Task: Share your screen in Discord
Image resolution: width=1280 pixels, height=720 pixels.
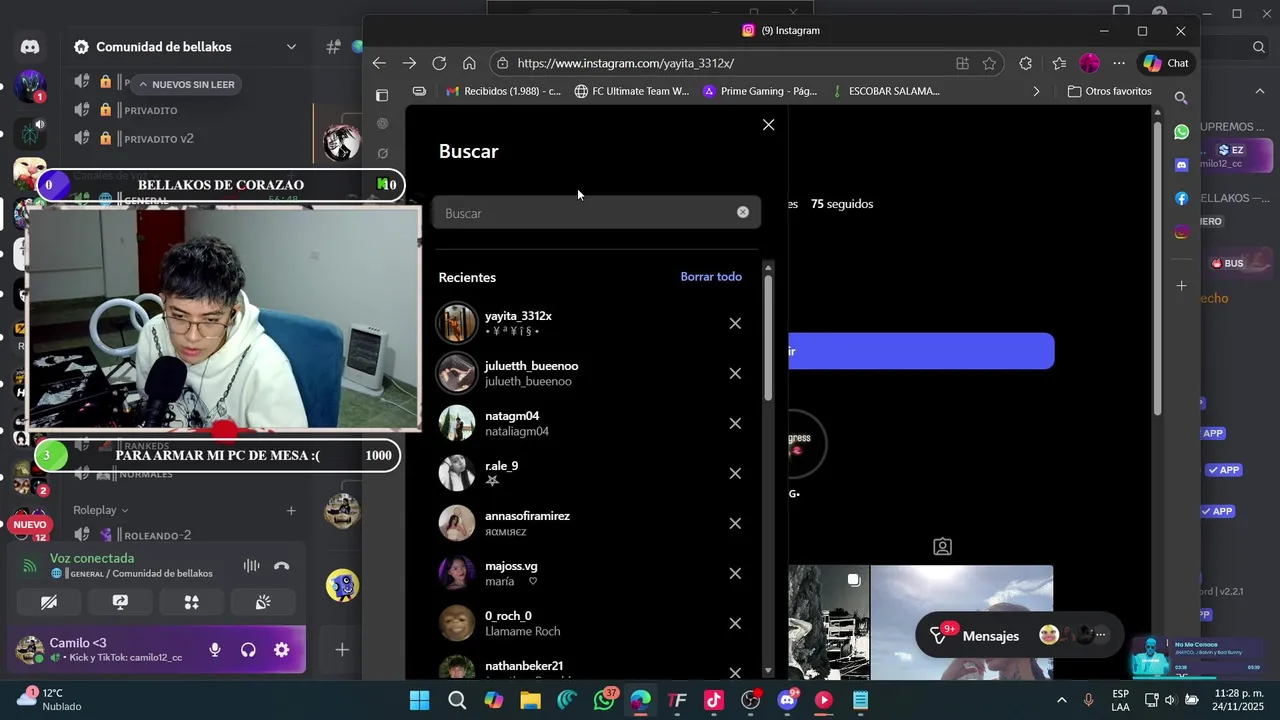Action: tap(120, 602)
